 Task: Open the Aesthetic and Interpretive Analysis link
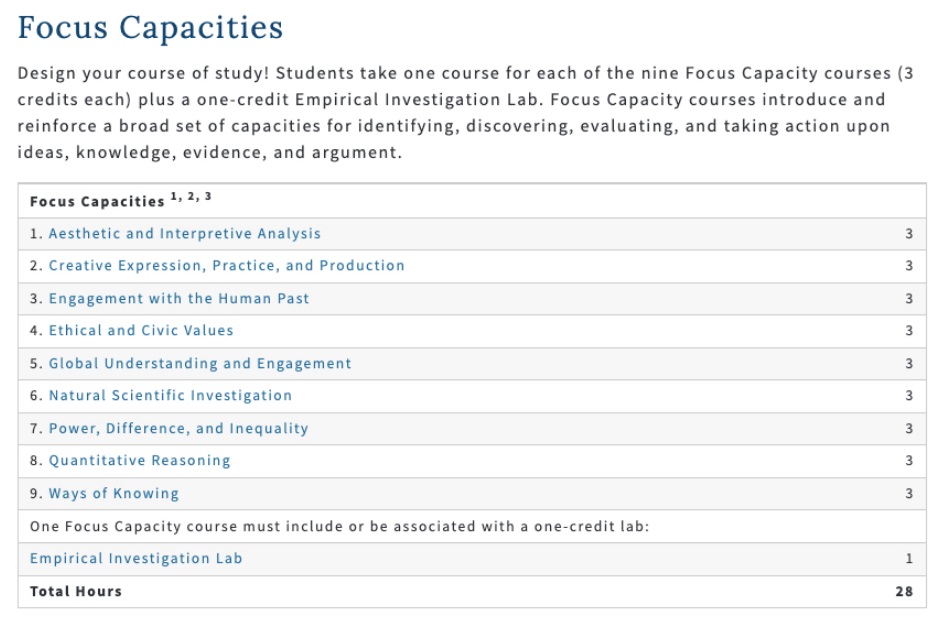(x=185, y=234)
